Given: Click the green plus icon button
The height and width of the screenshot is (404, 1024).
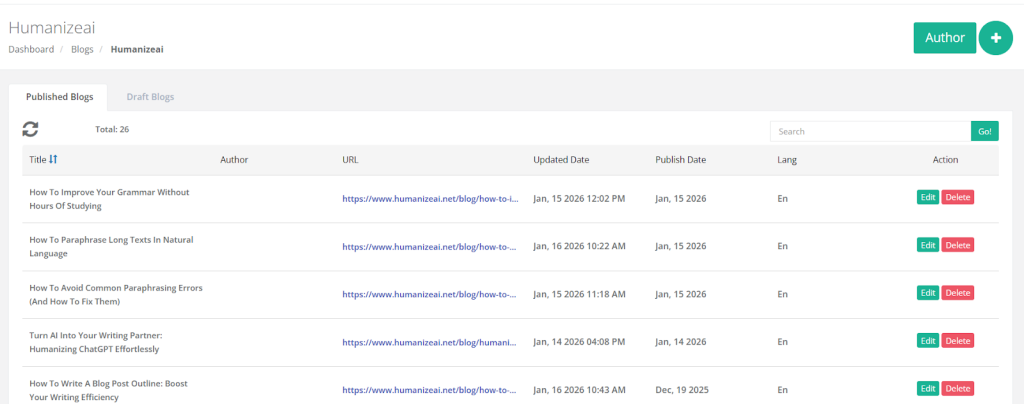Looking at the screenshot, I should (x=995, y=38).
